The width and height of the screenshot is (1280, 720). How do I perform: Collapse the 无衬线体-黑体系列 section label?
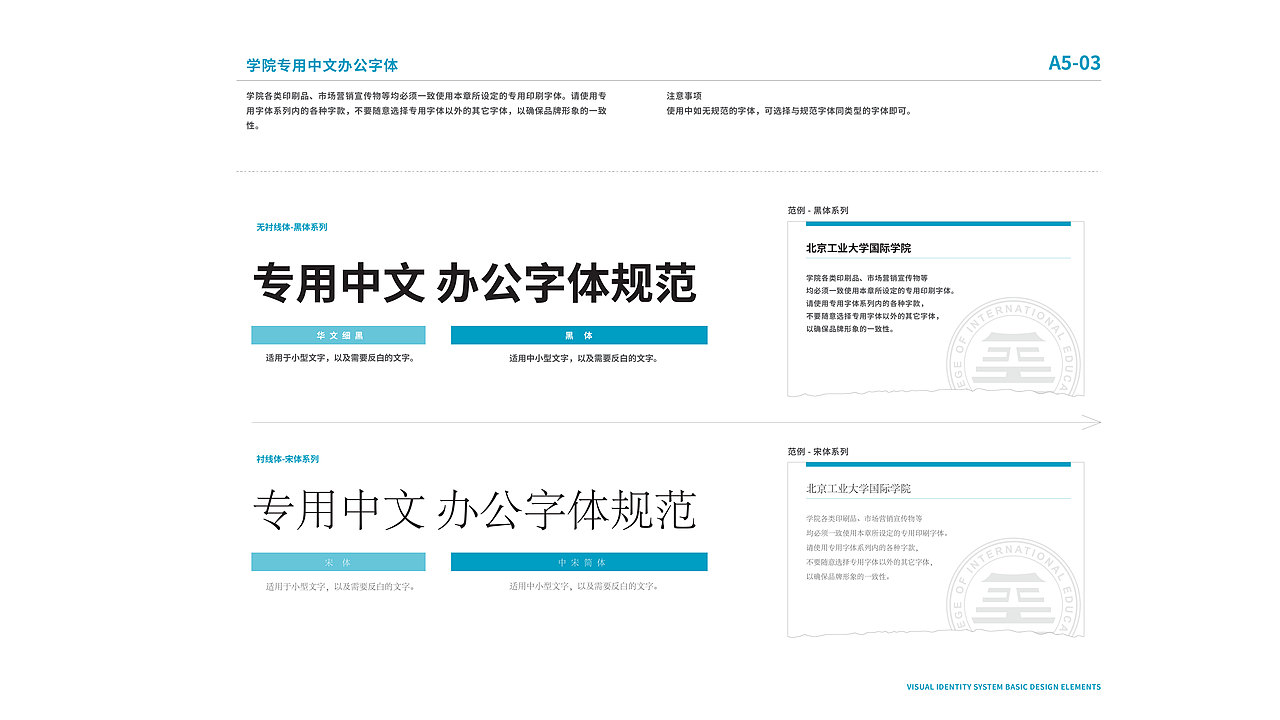(x=290, y=228)
